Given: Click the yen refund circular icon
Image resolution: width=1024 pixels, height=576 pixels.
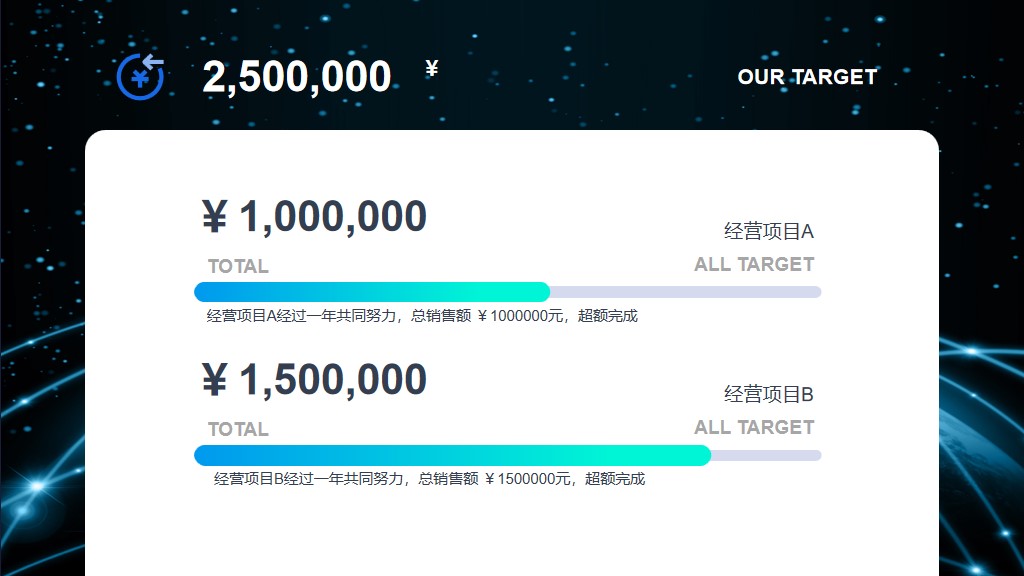Looking at the screenshot, I should click(140, 76).
